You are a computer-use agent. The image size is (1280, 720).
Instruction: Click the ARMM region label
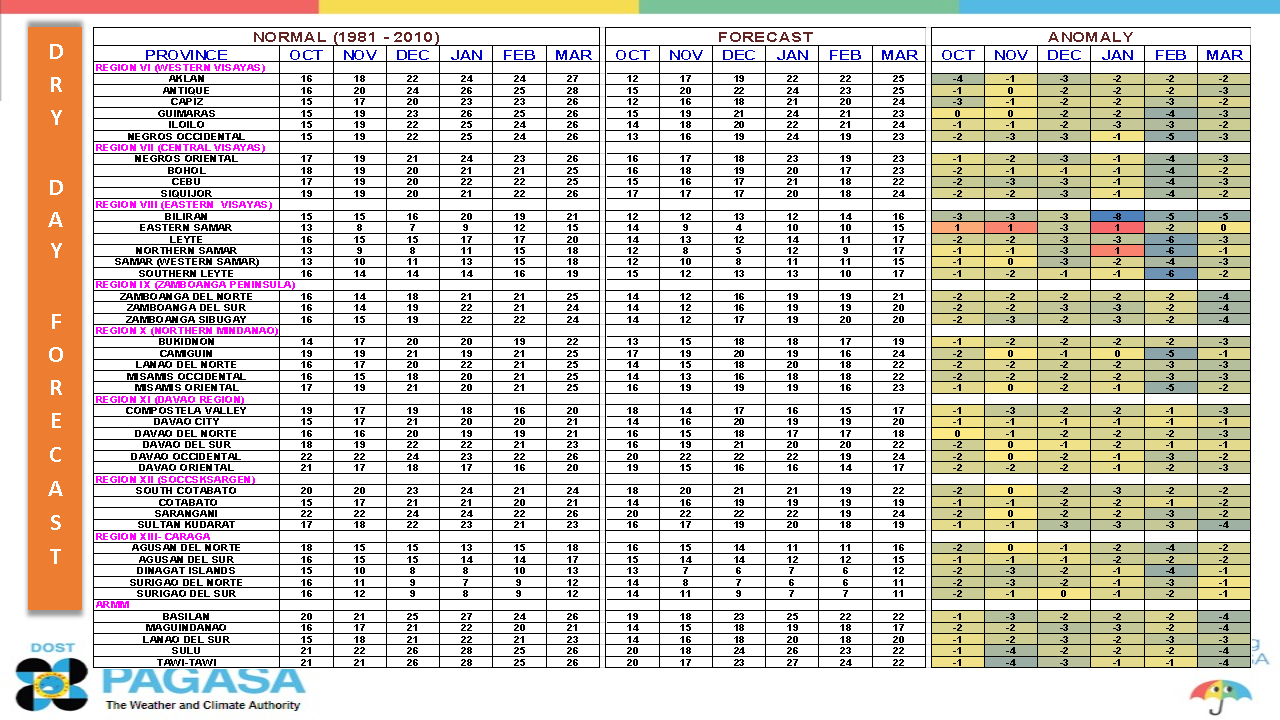point(111,605)
